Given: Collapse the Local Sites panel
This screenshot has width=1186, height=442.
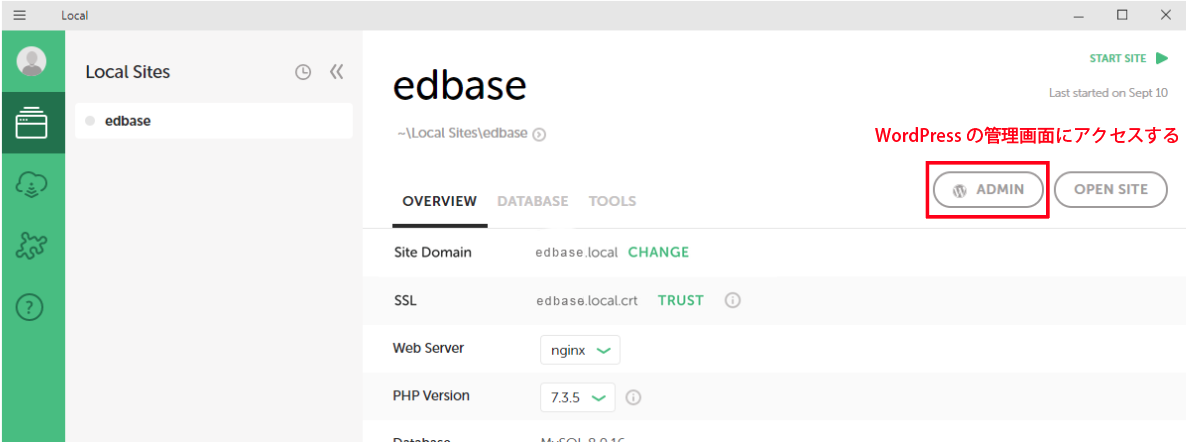Looking at the screenshot, I should [337, 72].
